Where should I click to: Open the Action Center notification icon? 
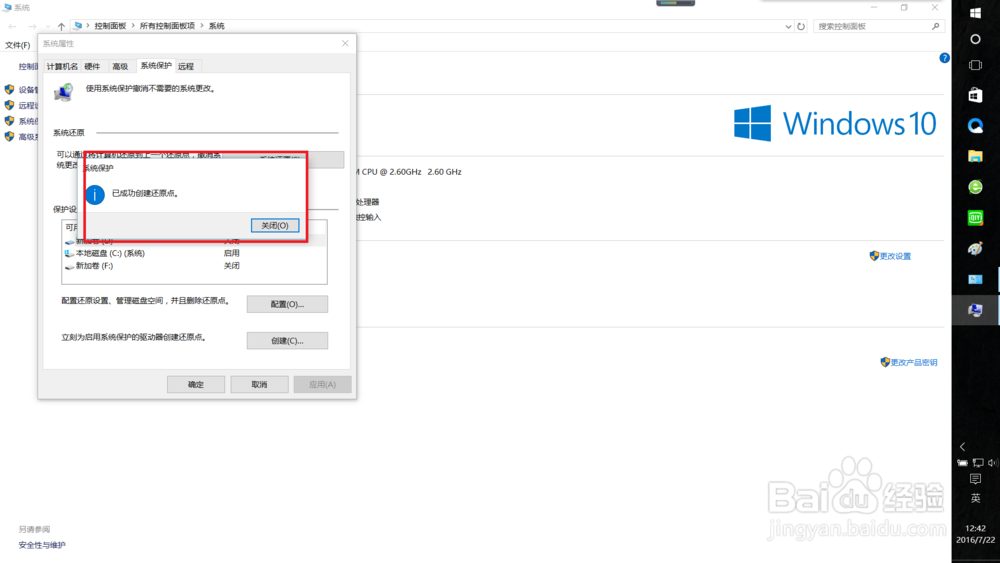coord(975,479)
